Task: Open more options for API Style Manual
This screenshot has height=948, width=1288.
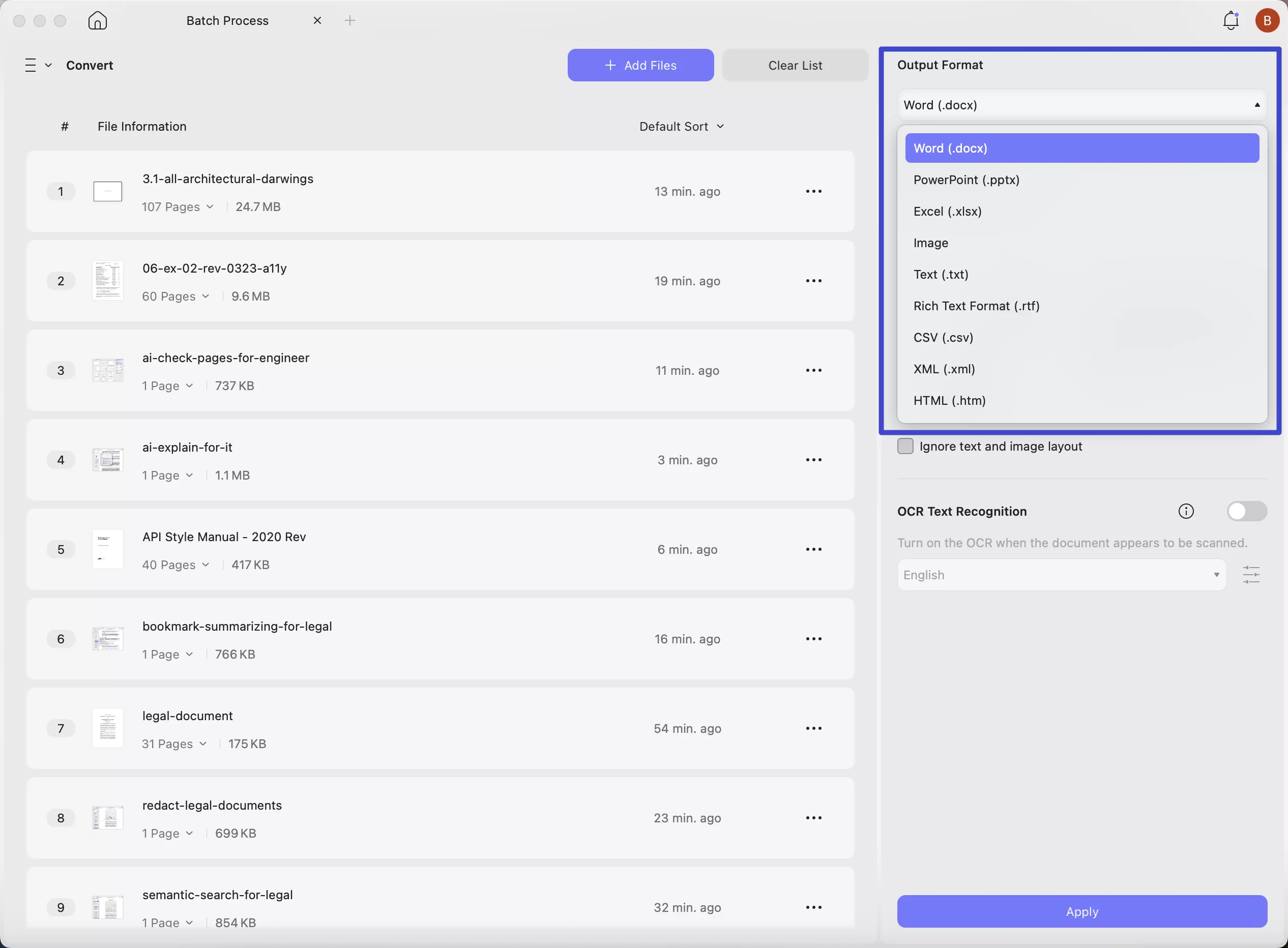Action: click(x=813, y=549)
